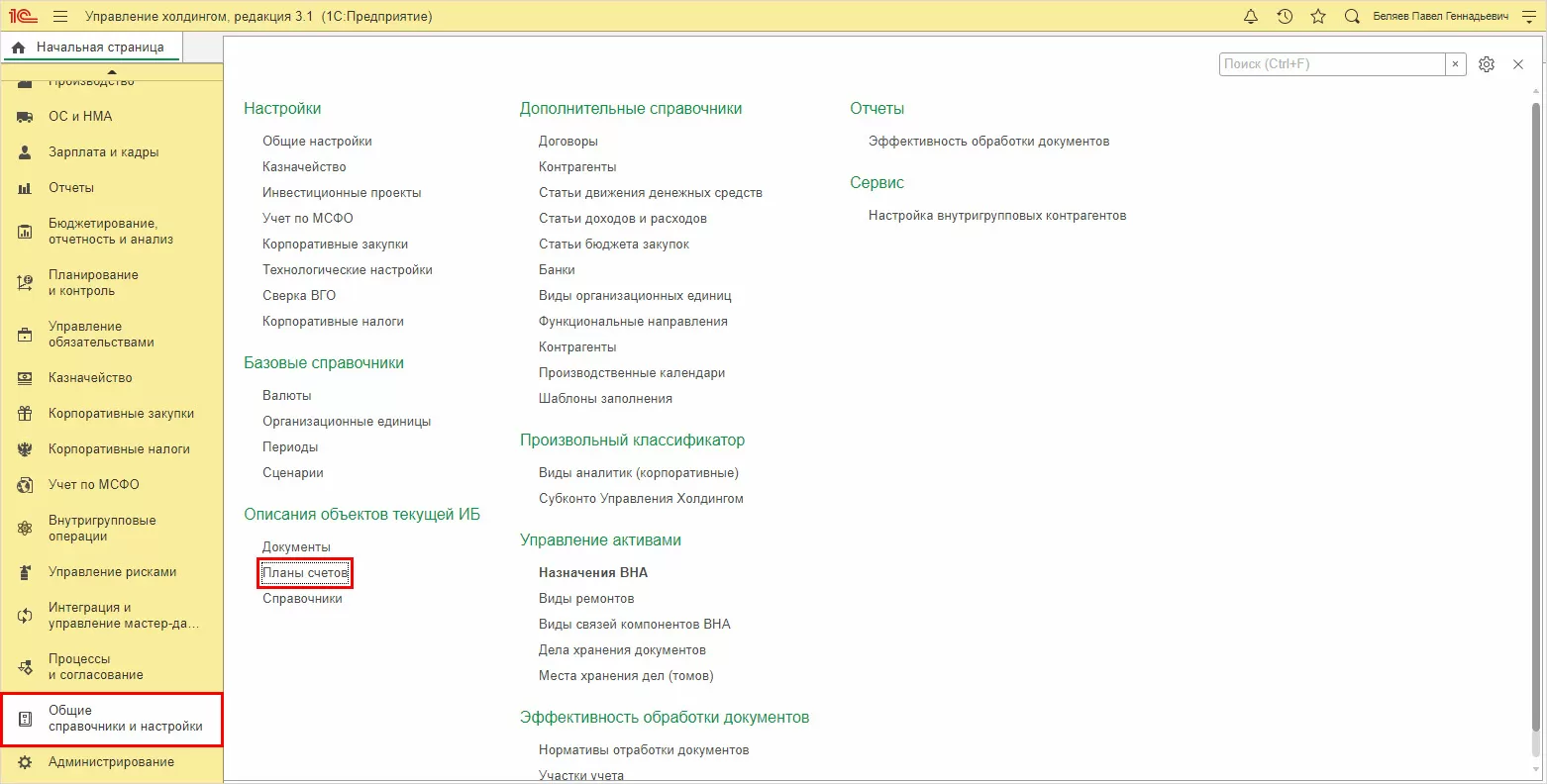Open the Организационные единицы reference
1547x784 pixels.
347,422
